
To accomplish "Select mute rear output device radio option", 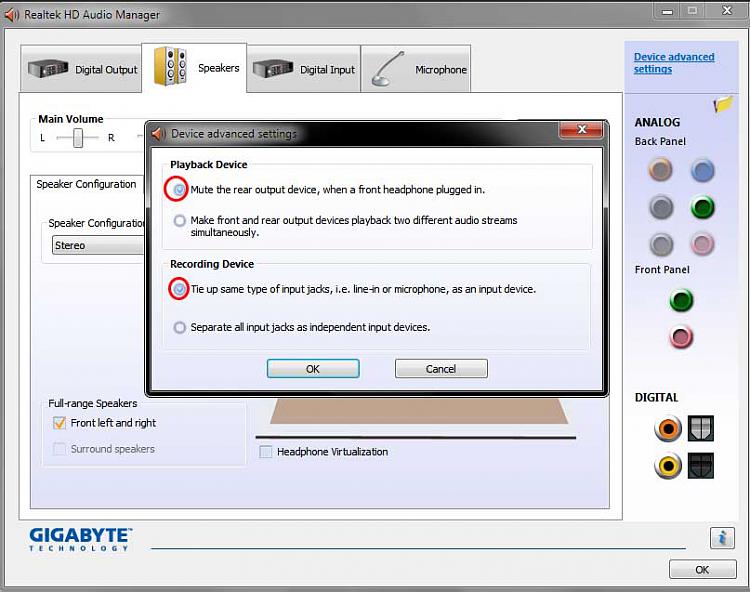I will pyautogui.click(x=179, y=189).
